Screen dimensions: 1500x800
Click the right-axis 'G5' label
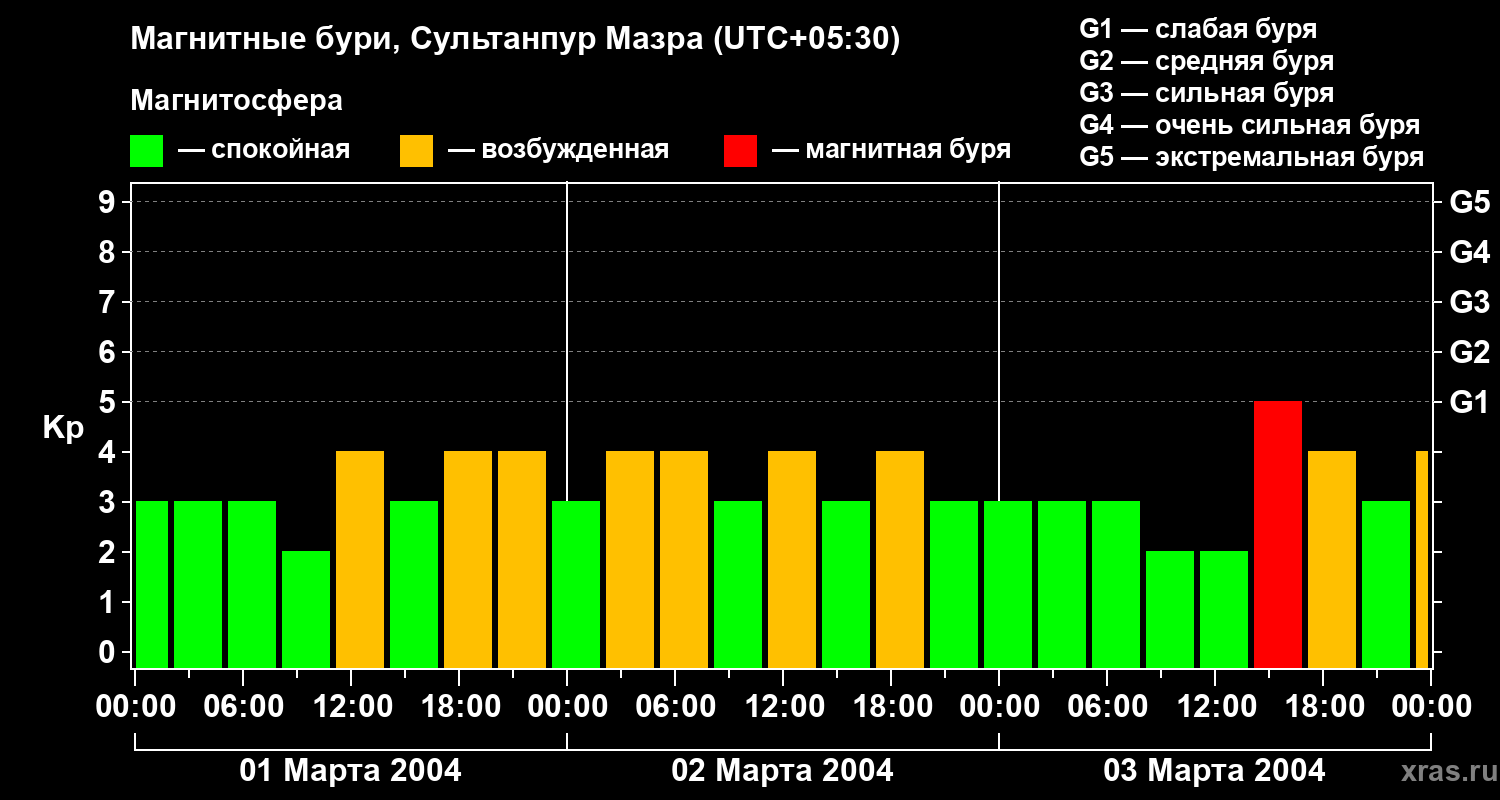[1470, 202]
